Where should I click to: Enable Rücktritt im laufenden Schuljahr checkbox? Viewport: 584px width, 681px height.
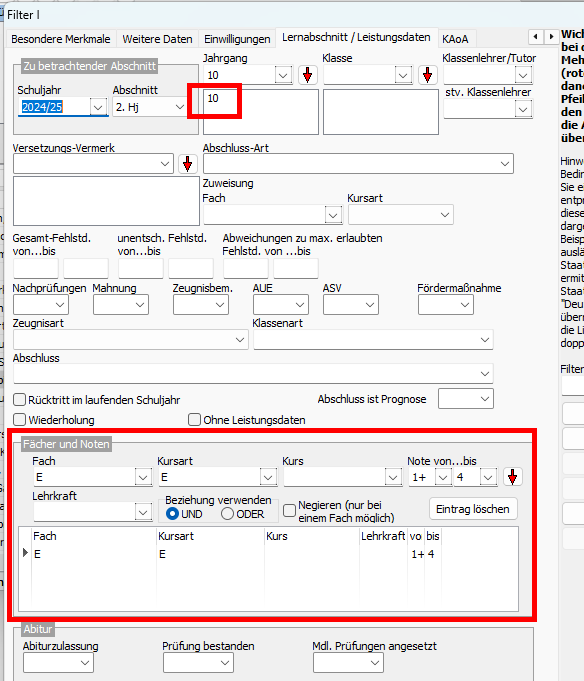(20, 399)
